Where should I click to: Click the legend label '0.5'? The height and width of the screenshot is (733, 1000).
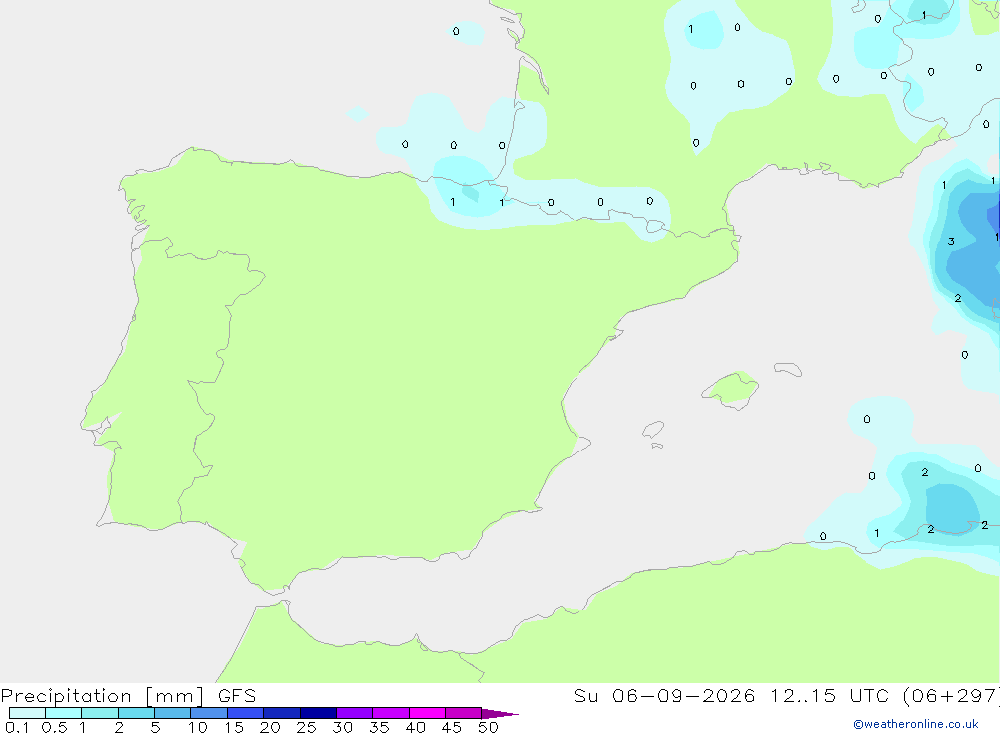coord(54,727)
